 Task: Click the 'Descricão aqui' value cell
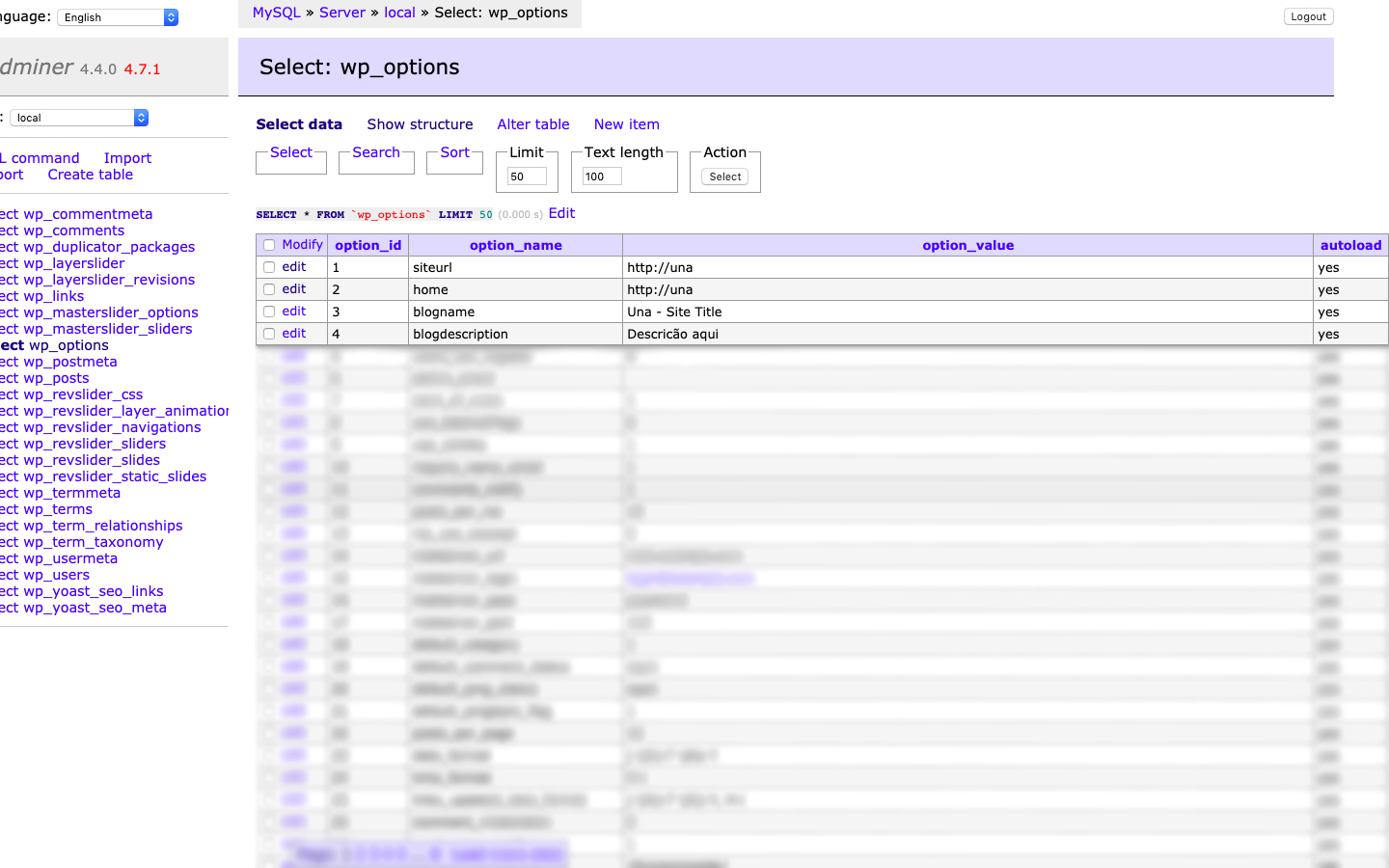click(x=967, y=334)
